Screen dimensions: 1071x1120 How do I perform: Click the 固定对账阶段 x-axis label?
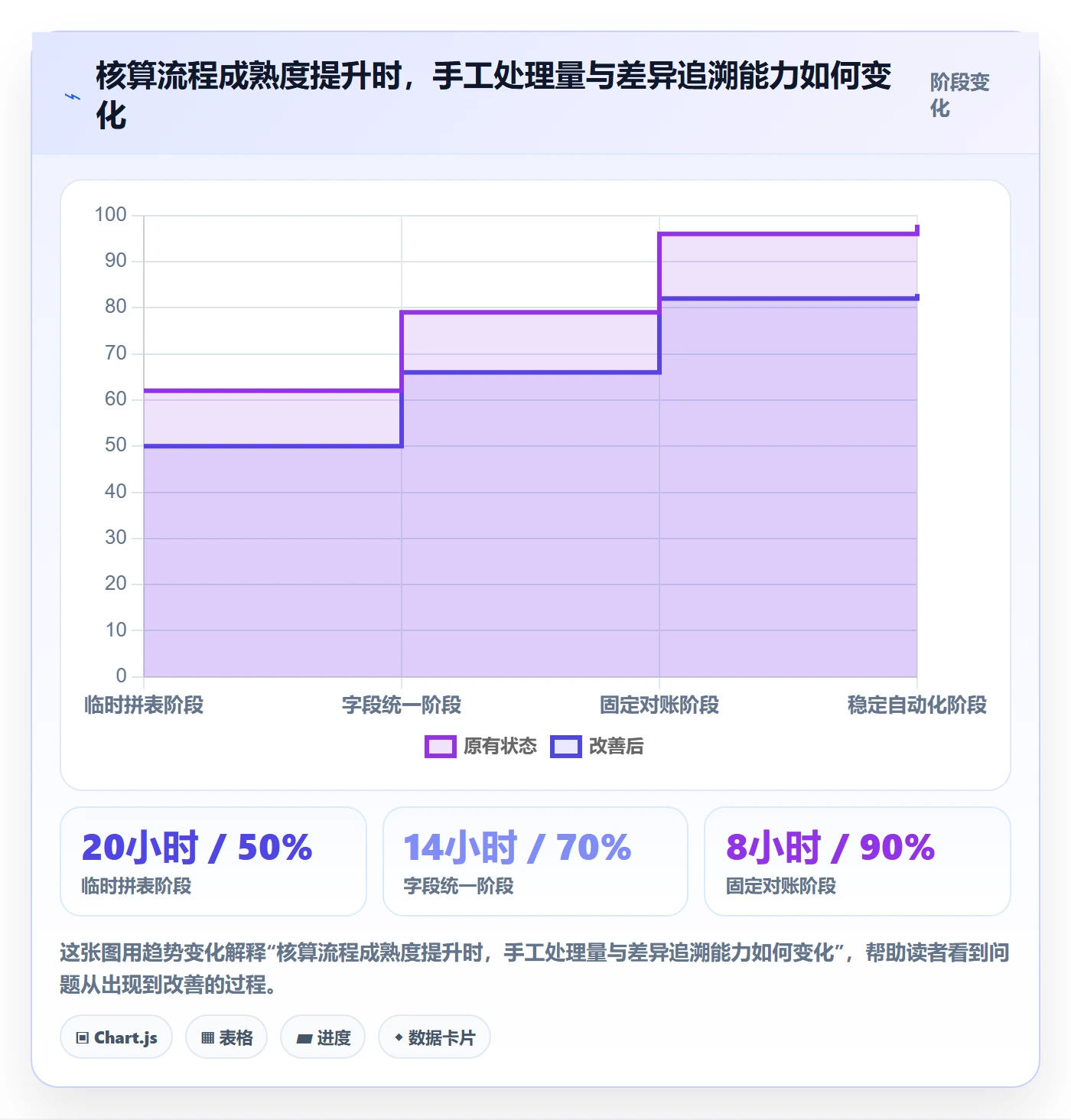tap(659, 705)
